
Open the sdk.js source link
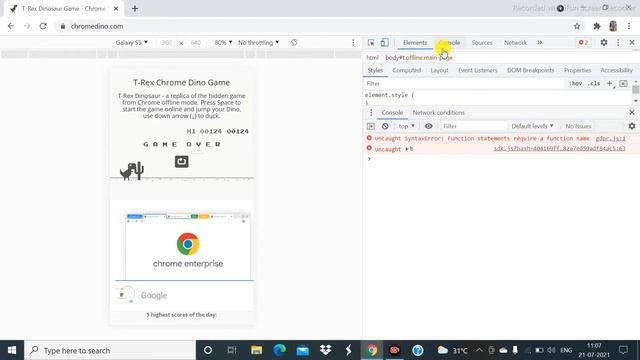559,149
